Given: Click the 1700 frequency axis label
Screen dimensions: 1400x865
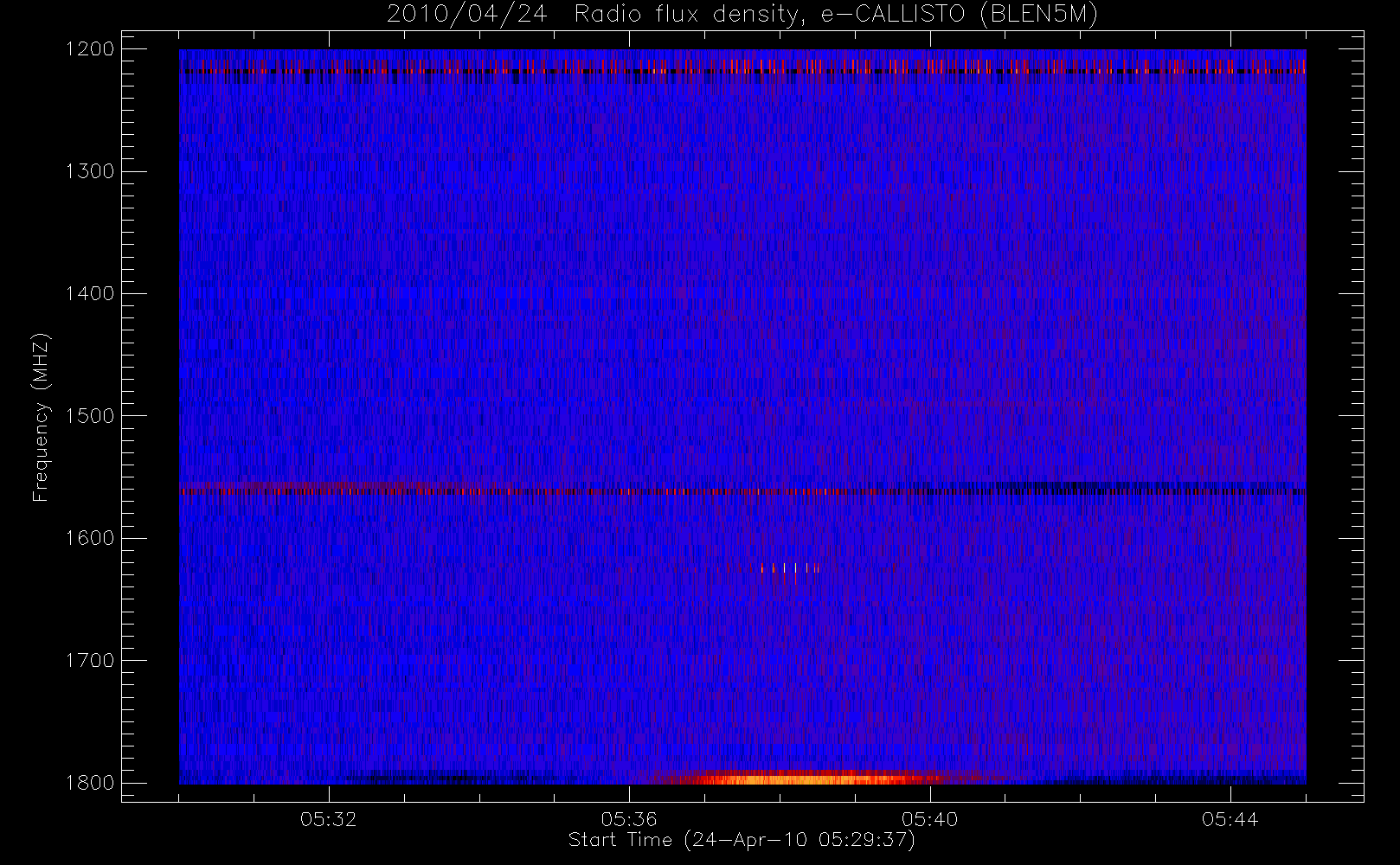Looking at the screenshot, I should coord(90,660).
